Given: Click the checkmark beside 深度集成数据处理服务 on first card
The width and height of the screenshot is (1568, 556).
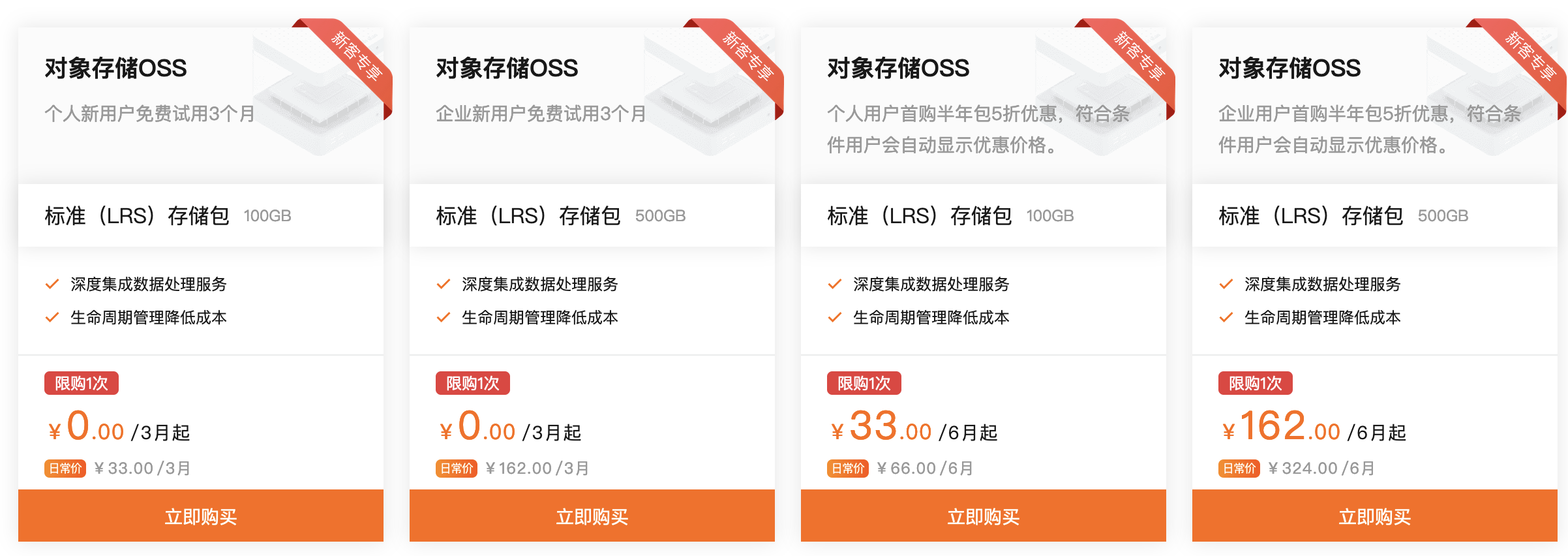Looking at the screenshot, I should [51, 284].
